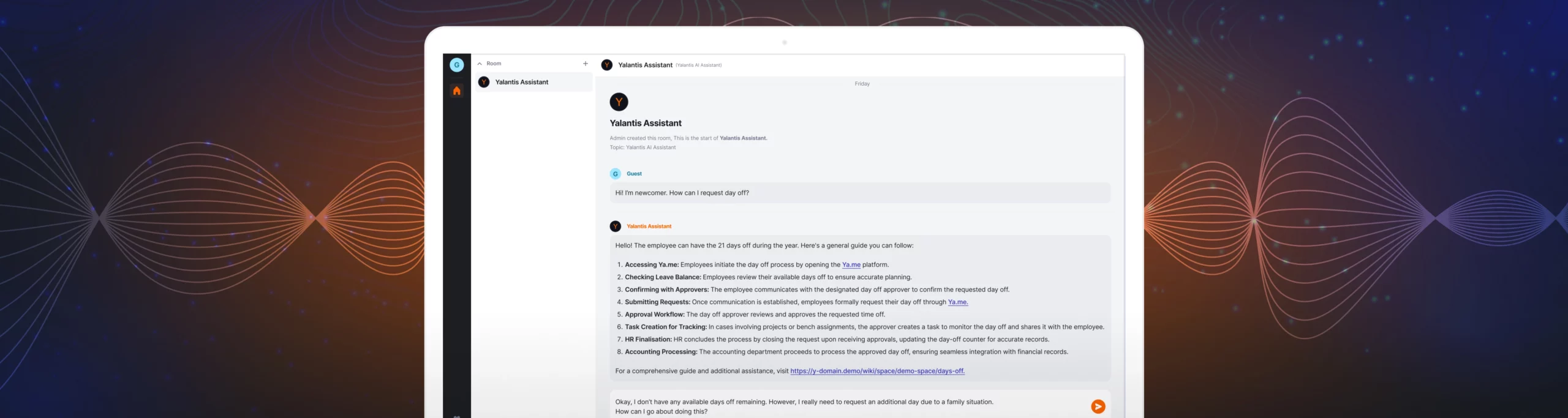Click the Yalantis Assistant avatar in room list

pos(484,81)
